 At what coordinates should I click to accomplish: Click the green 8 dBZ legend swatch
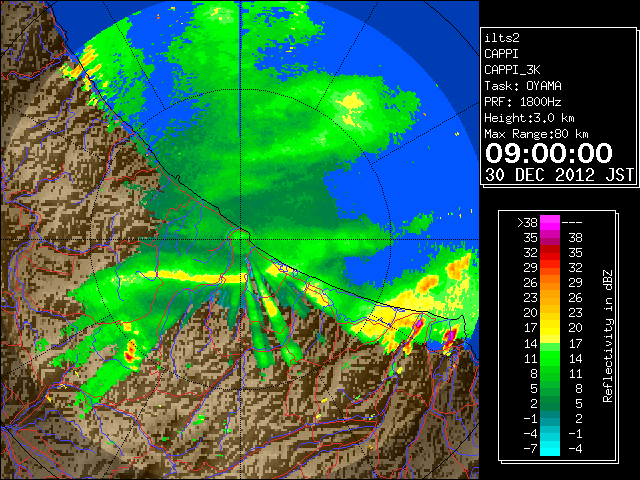coord(550,373)
